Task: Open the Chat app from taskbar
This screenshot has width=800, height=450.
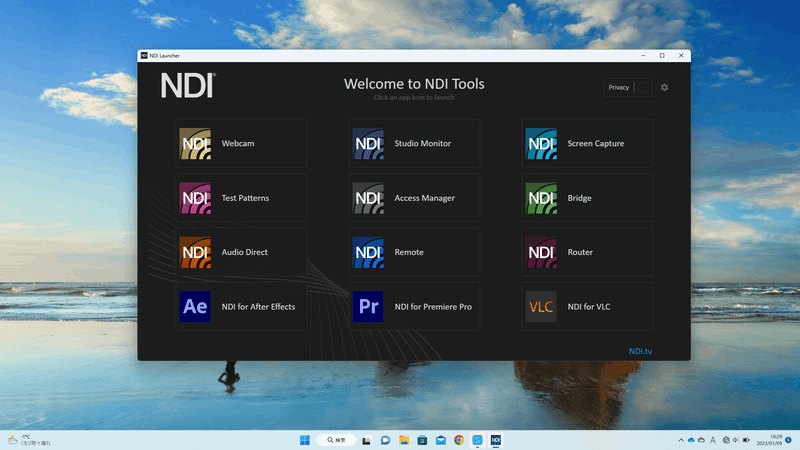Action: [385, 440]
